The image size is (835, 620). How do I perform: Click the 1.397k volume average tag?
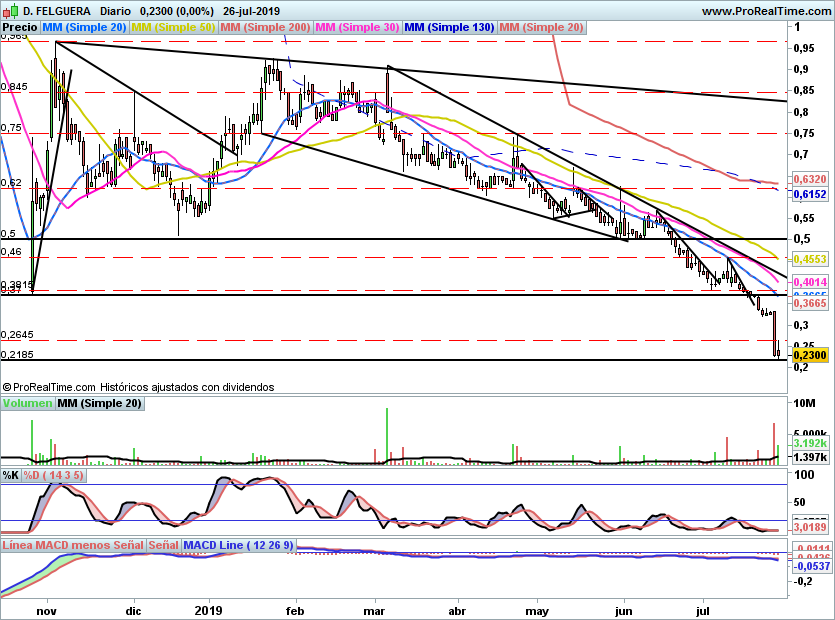click(810, 457)
